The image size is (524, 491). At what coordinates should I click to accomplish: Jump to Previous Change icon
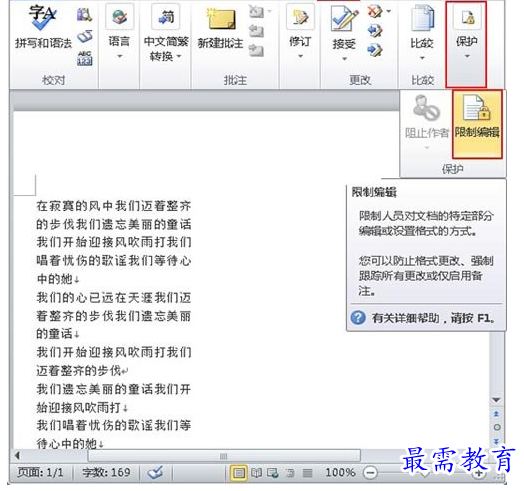coord(375,31)
